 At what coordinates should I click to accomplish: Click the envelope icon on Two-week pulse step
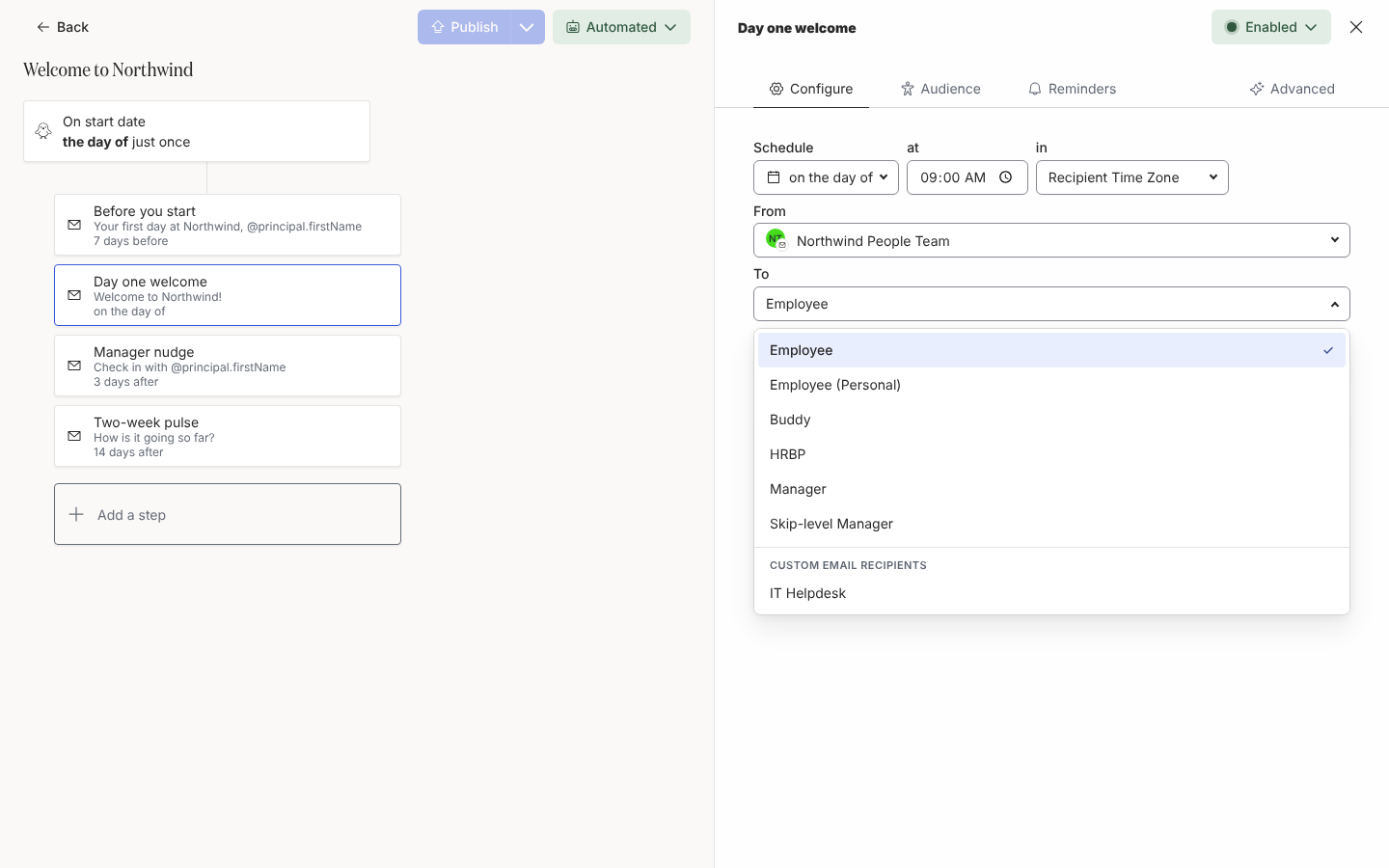tap(74, 436)
